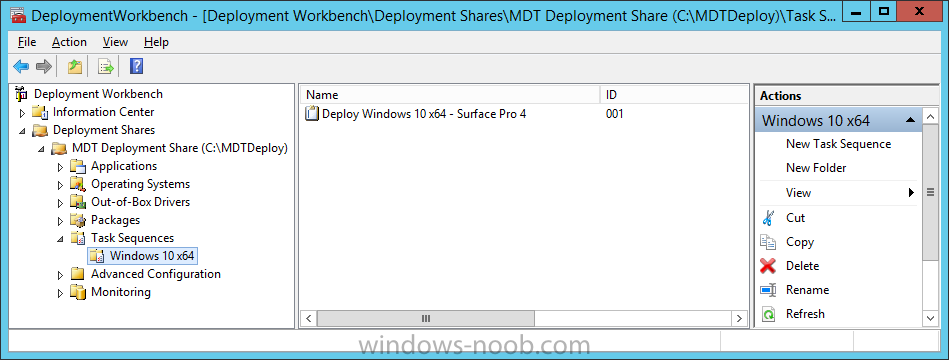Click the Deployment Shares folder icon
This screenshot has height=360, width=949.
pos(41,130)
